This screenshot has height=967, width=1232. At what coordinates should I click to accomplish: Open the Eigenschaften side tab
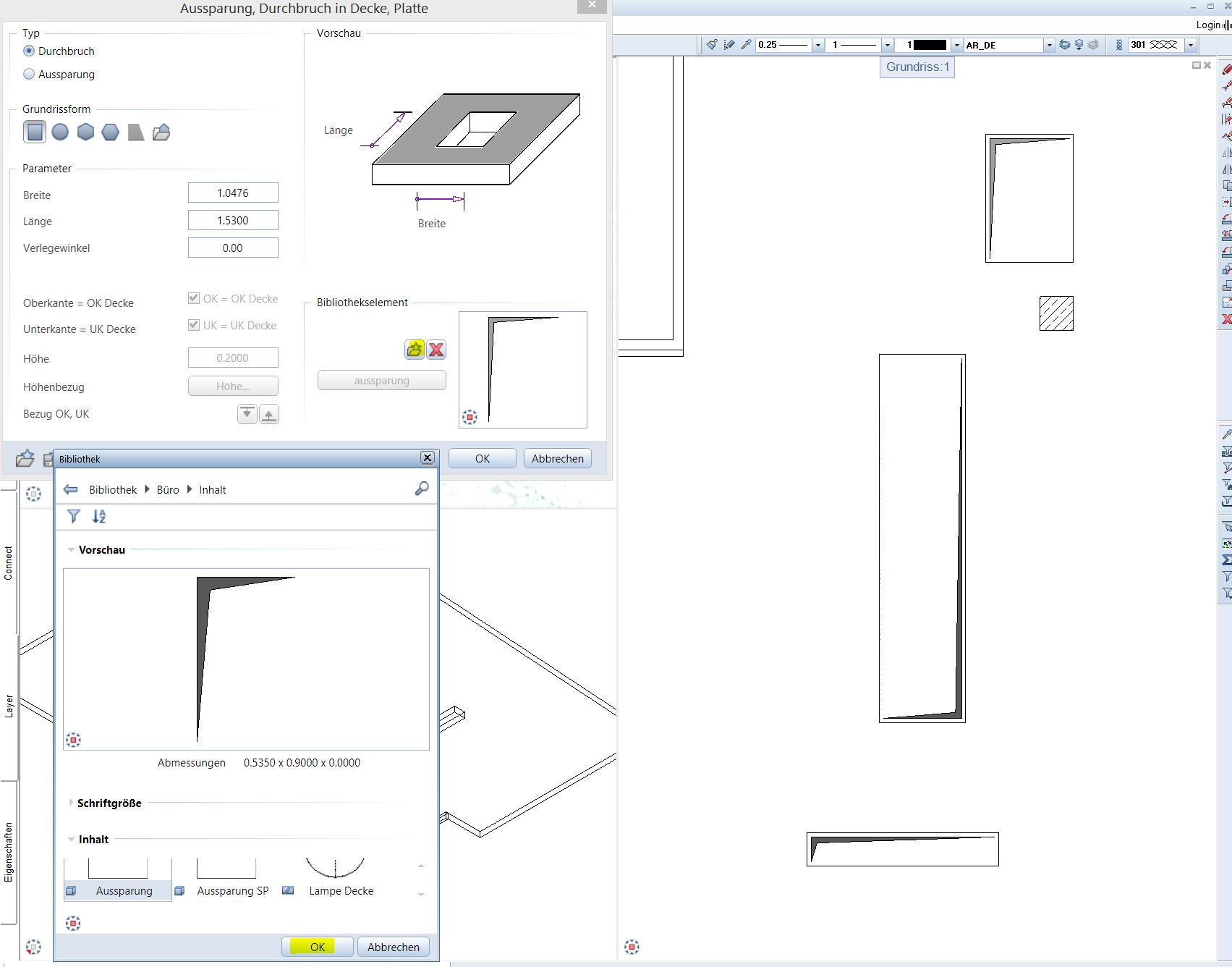click(9, 852)
